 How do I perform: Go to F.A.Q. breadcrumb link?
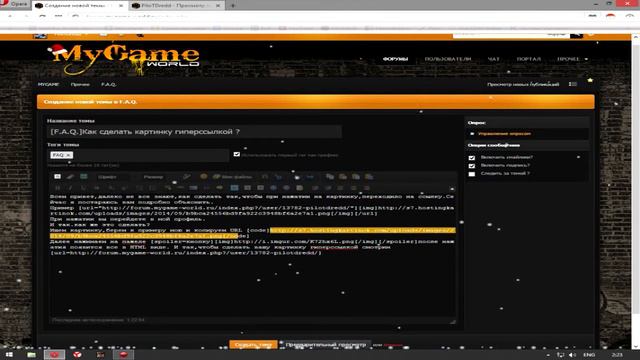coord(109,84)
